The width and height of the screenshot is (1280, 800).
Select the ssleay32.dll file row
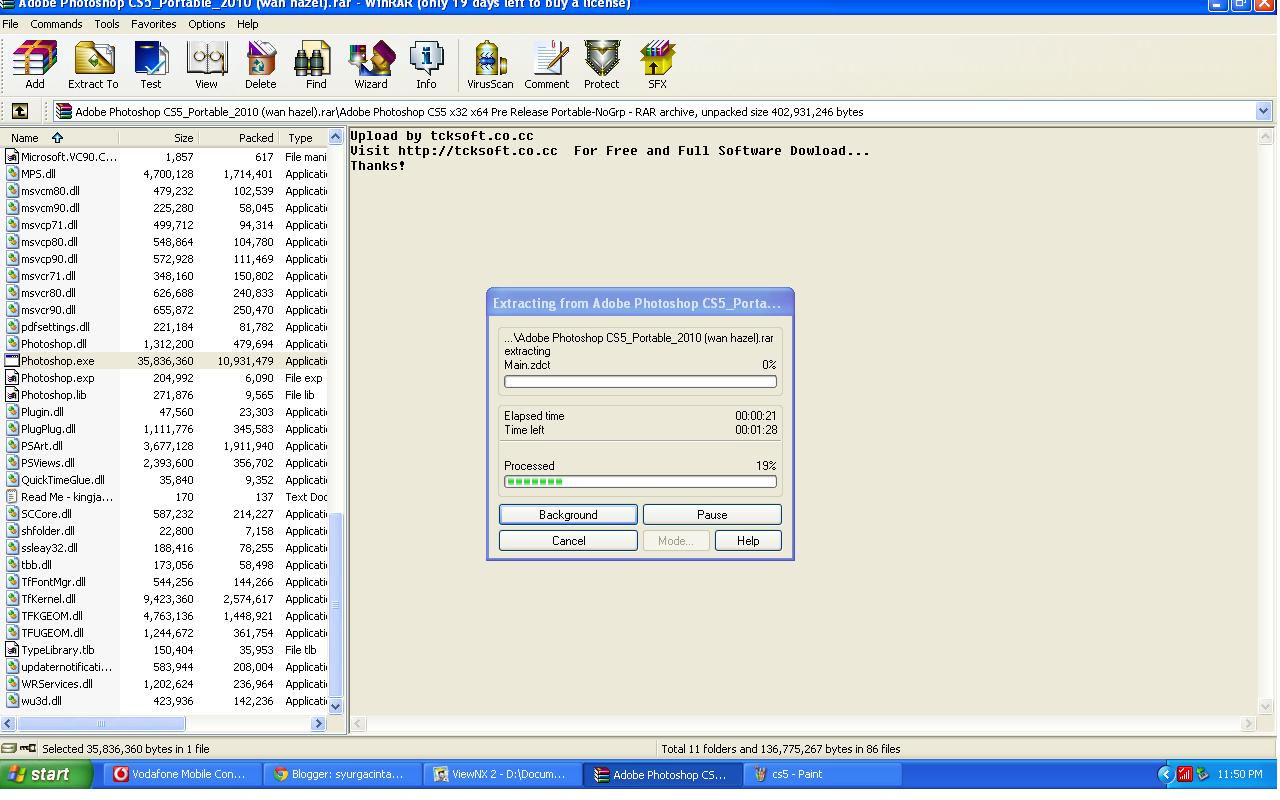coord(165,548)
